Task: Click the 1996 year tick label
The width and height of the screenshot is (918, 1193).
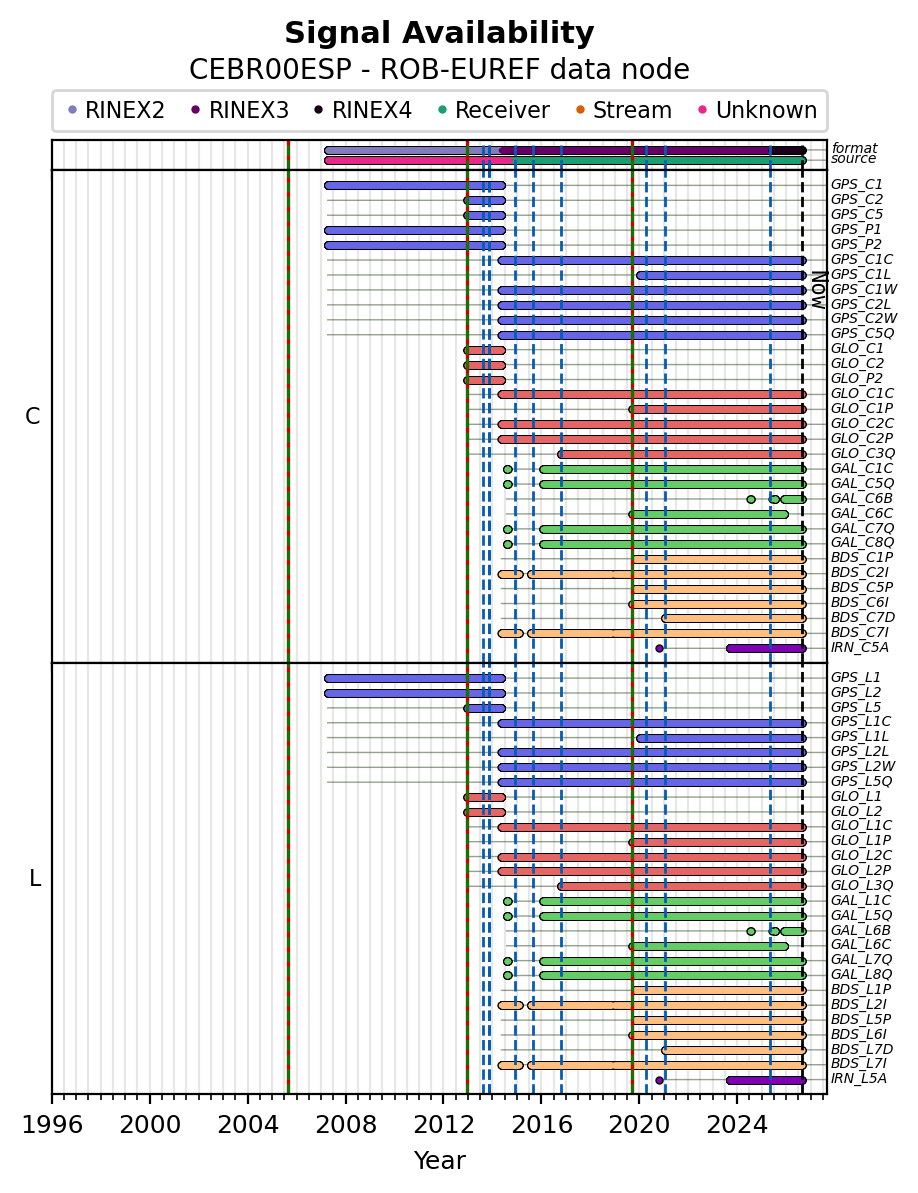Action: pos(52,1125)
